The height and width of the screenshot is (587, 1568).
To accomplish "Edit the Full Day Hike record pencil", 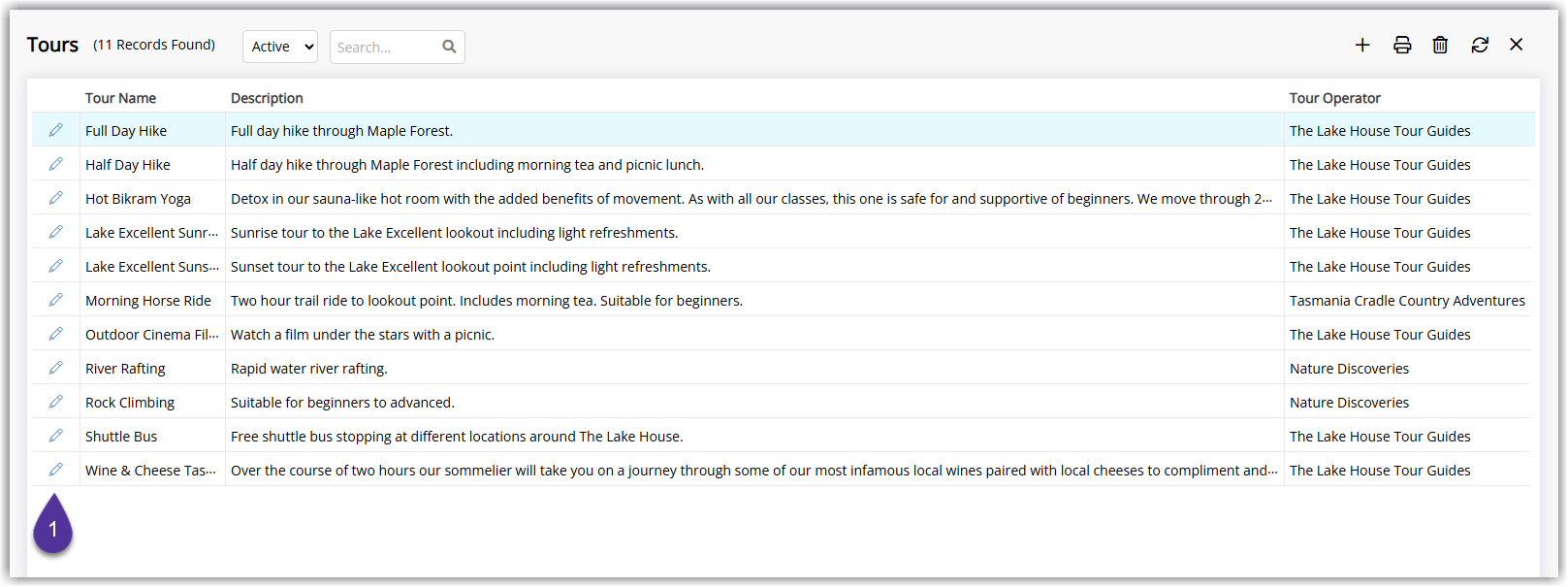I will point(55,130).
